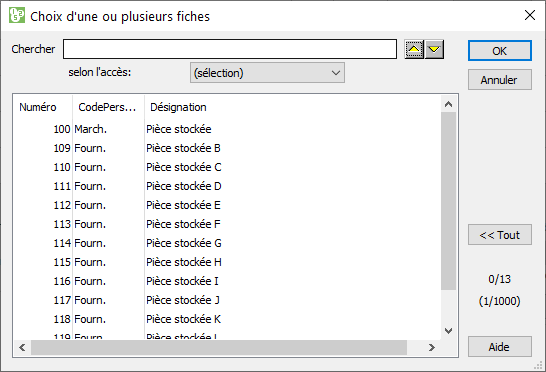546x372 pixels.
Task: Select row 100 Pièce stockée
Action: (x=227, y=129)
